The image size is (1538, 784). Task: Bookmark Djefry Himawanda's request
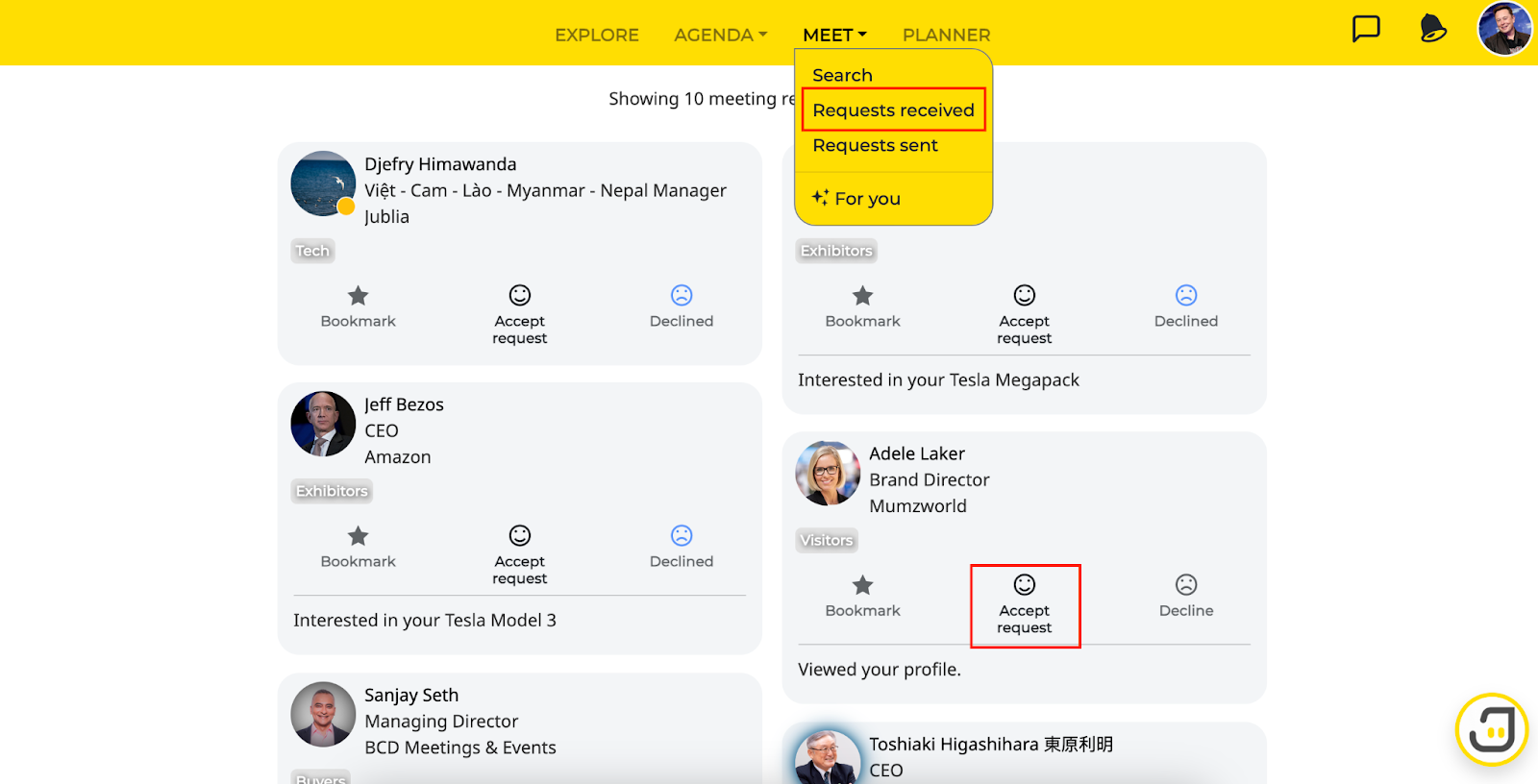coord(358,307)
